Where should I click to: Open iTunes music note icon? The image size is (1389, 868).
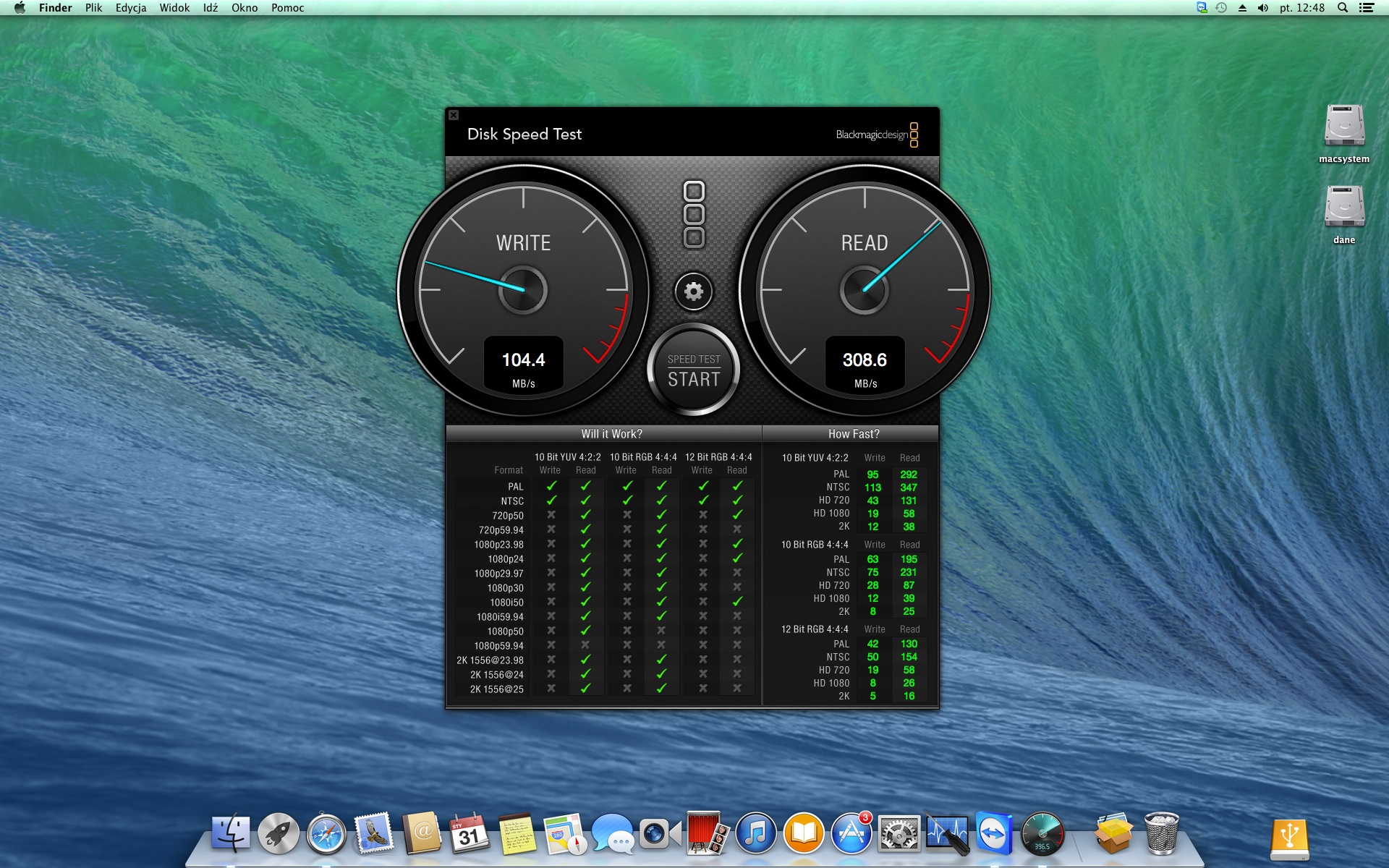(755, 833)
